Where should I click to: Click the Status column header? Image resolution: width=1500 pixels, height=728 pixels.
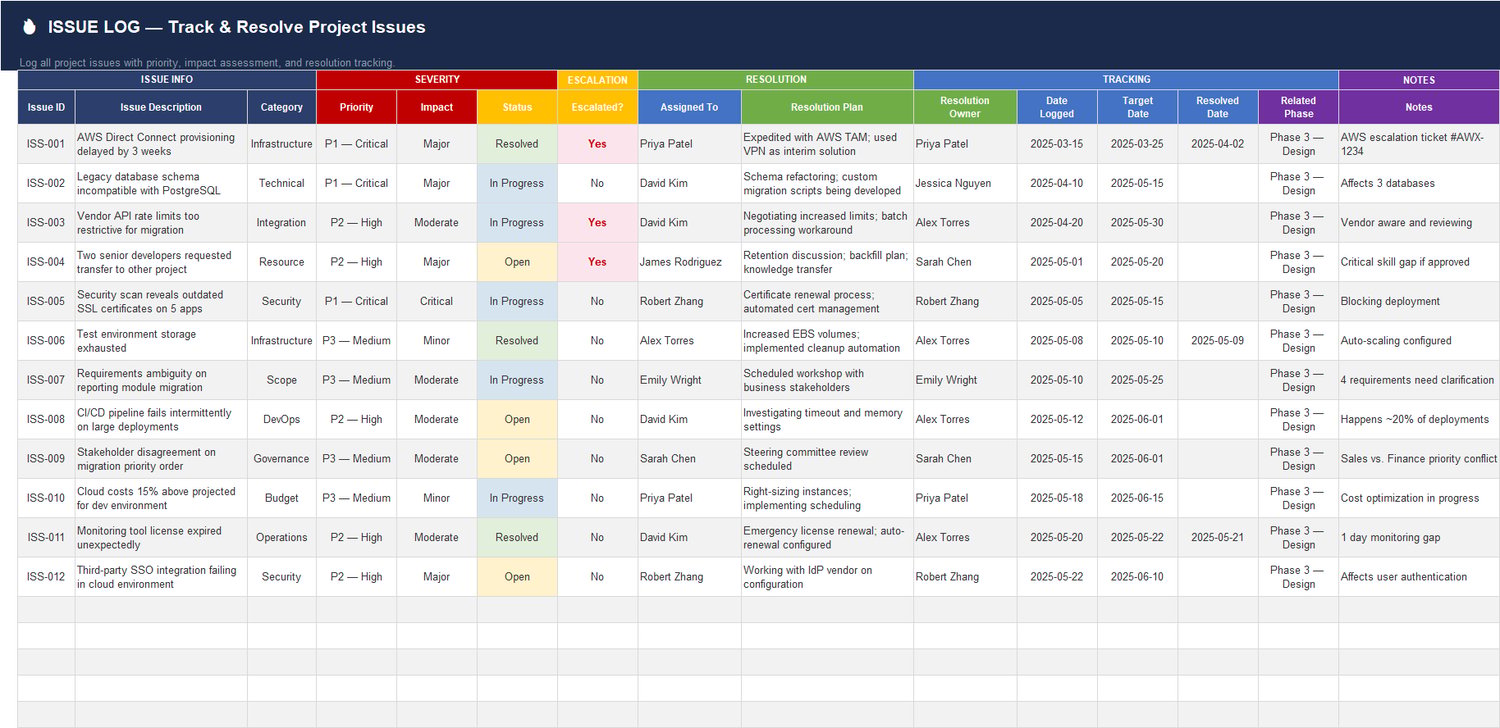click(517, 107)
